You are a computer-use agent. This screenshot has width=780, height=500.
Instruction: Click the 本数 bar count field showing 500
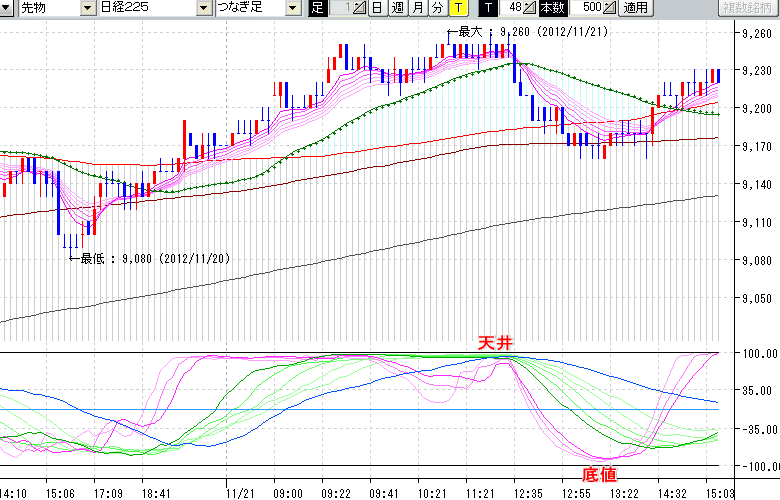590,8
